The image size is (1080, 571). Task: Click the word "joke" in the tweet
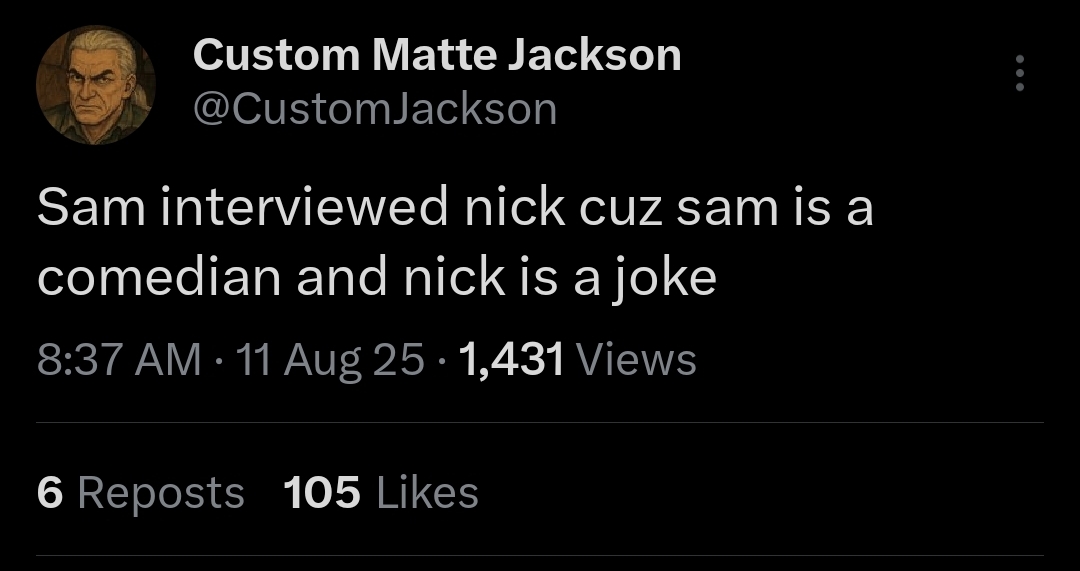pyautogui.click(x=666, y=279)
